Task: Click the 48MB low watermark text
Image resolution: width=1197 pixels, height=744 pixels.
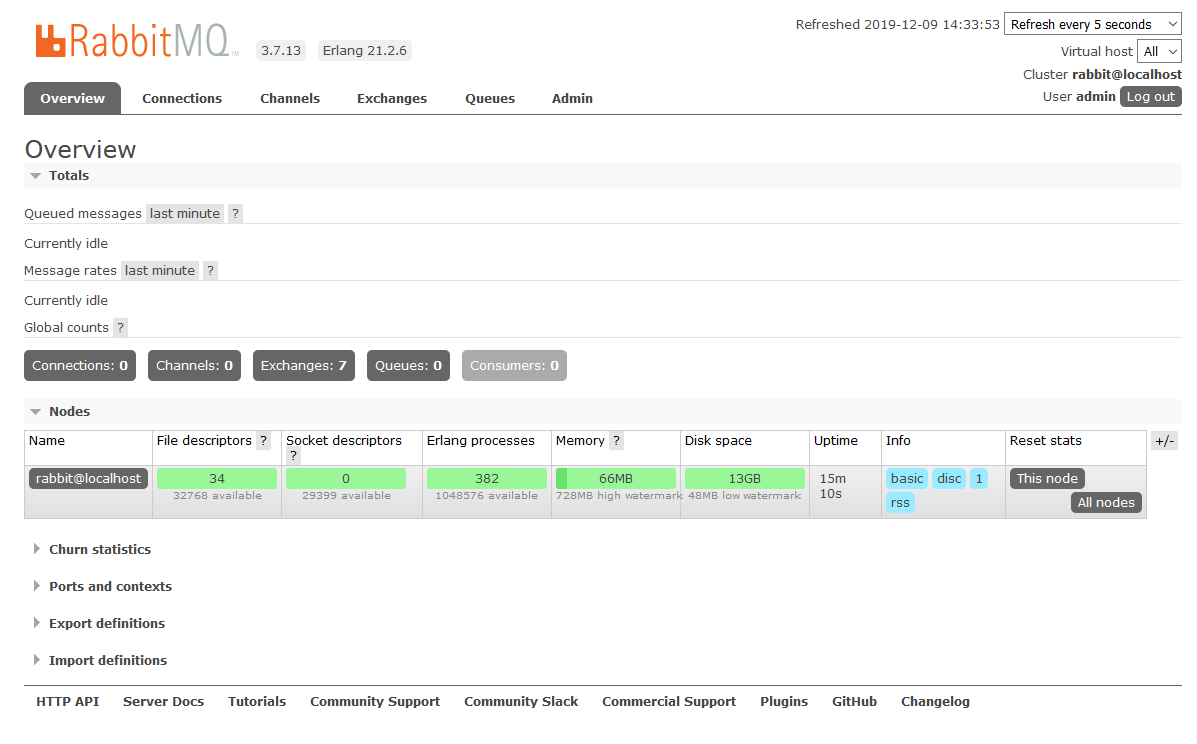Action: coord(744,496)
